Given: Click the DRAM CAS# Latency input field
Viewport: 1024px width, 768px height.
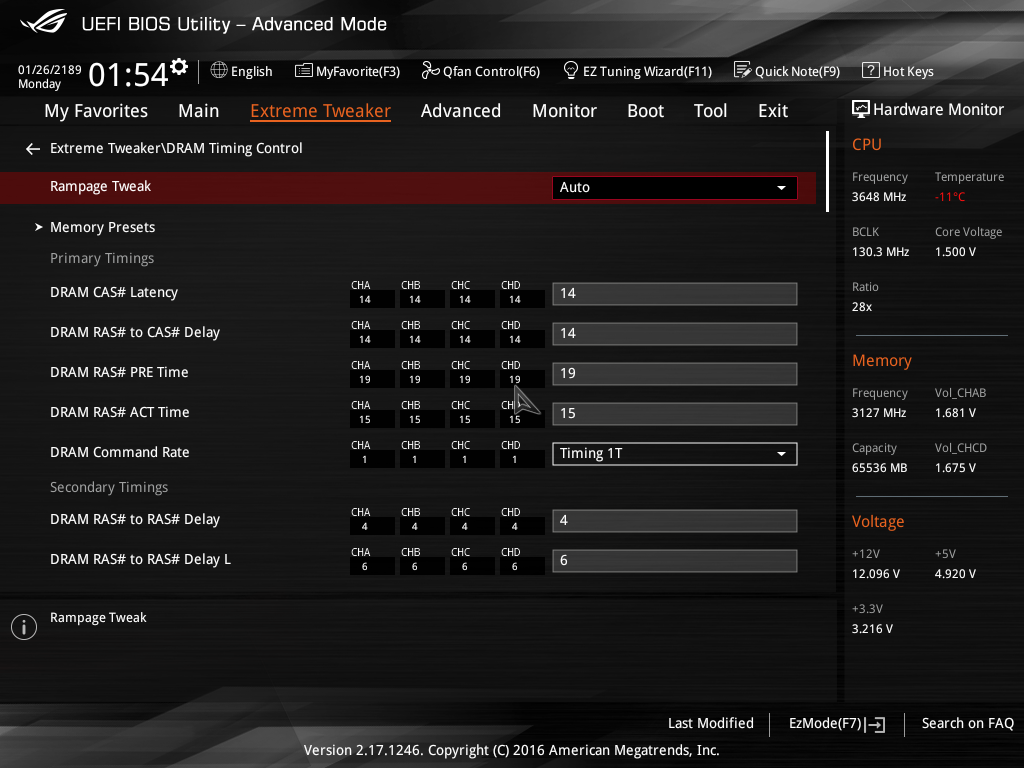Looking at the screenshot, I should [x=675, y=294].
